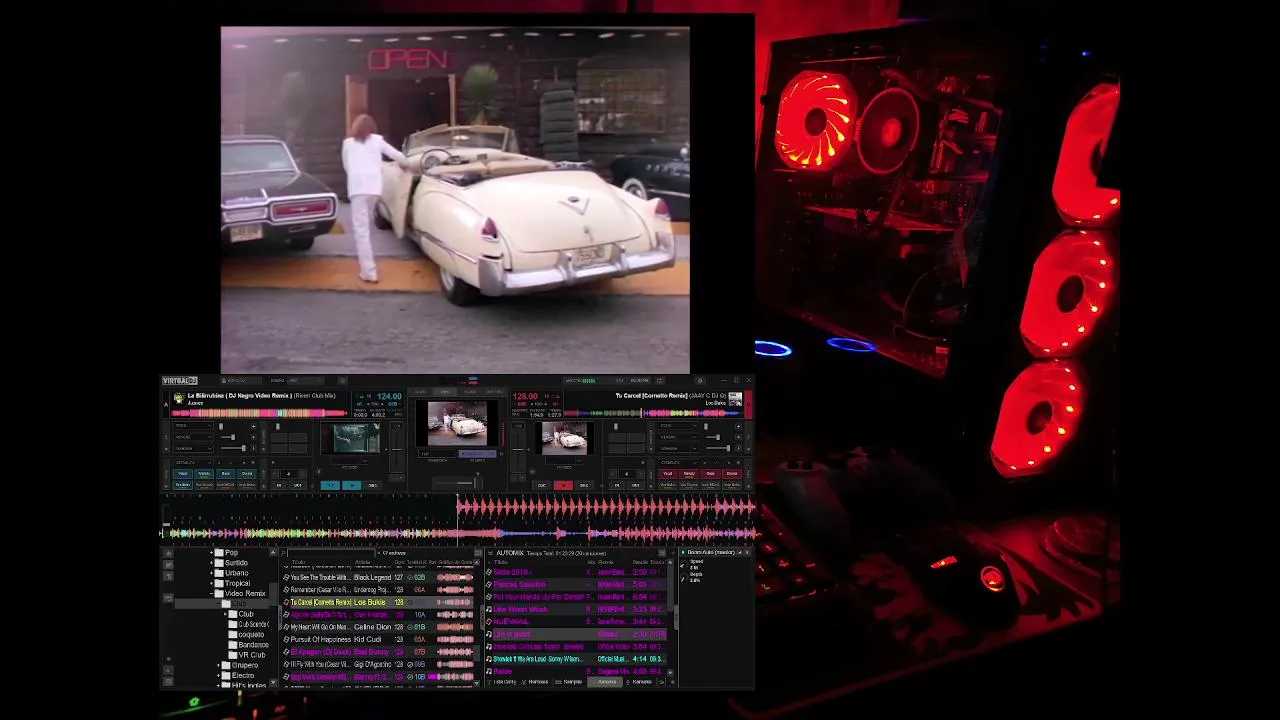Toggle the Bass stem pad on deck B
This screenshot has width=1280, height=720.
pyautogui.click(x=710, y=473)
